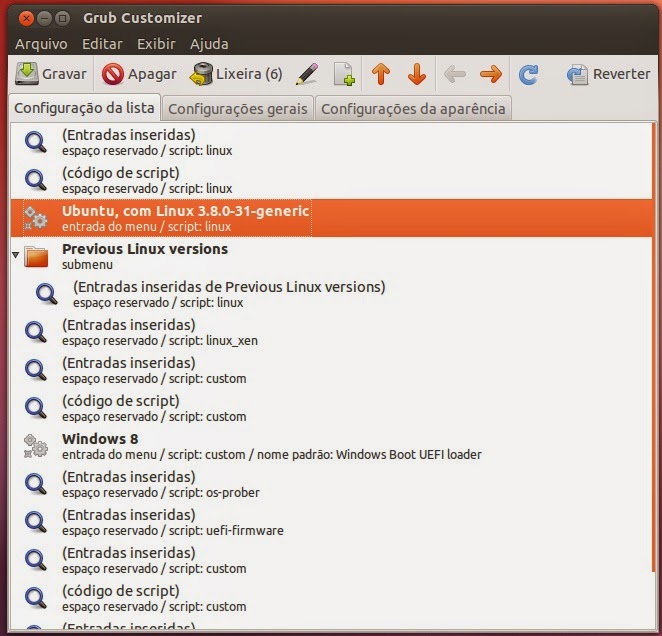Click magnifier icon of linux_xen row
662x636 pixels.
tap(36, 332)
